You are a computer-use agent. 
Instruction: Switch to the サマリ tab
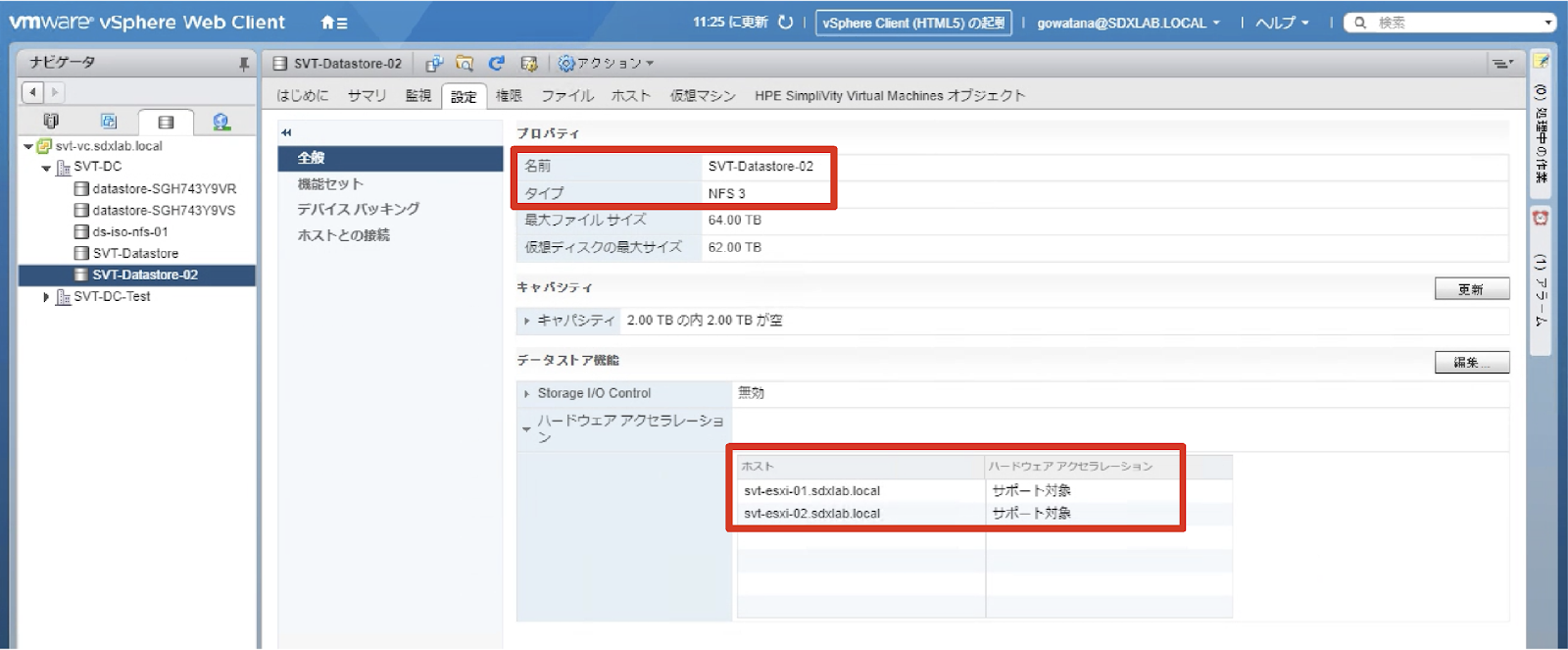tap(367, 96)
